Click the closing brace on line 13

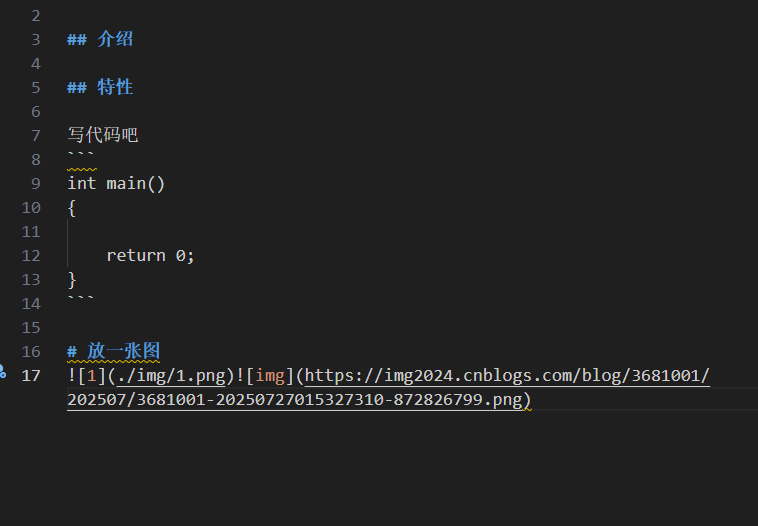click(72, 280)
